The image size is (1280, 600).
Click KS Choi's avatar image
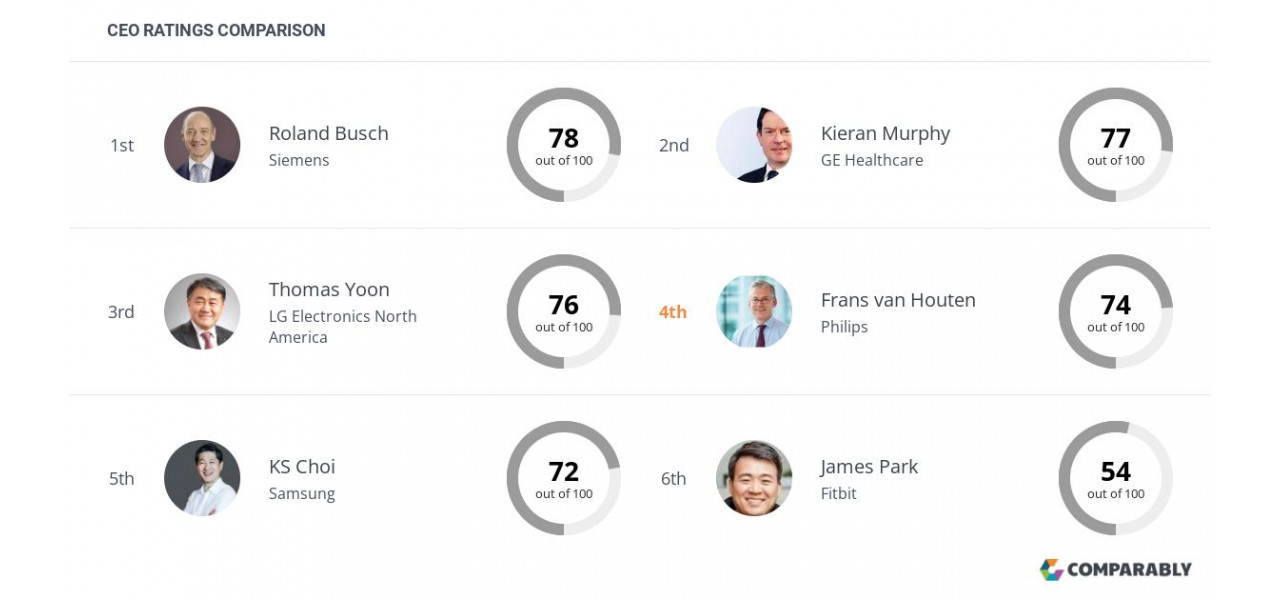coord(202,478)
